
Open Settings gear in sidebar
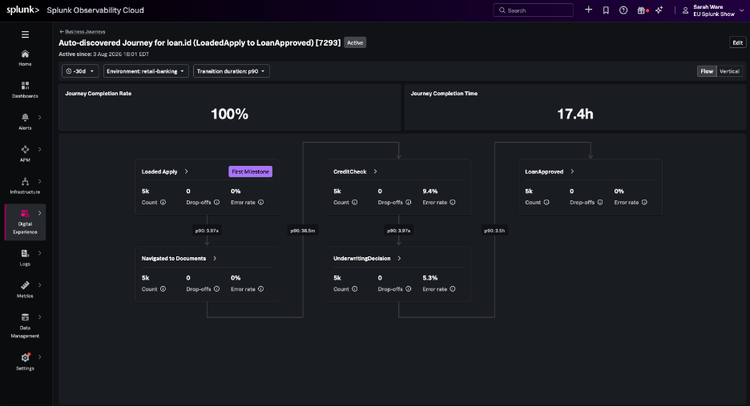click(x=25, y=362)
